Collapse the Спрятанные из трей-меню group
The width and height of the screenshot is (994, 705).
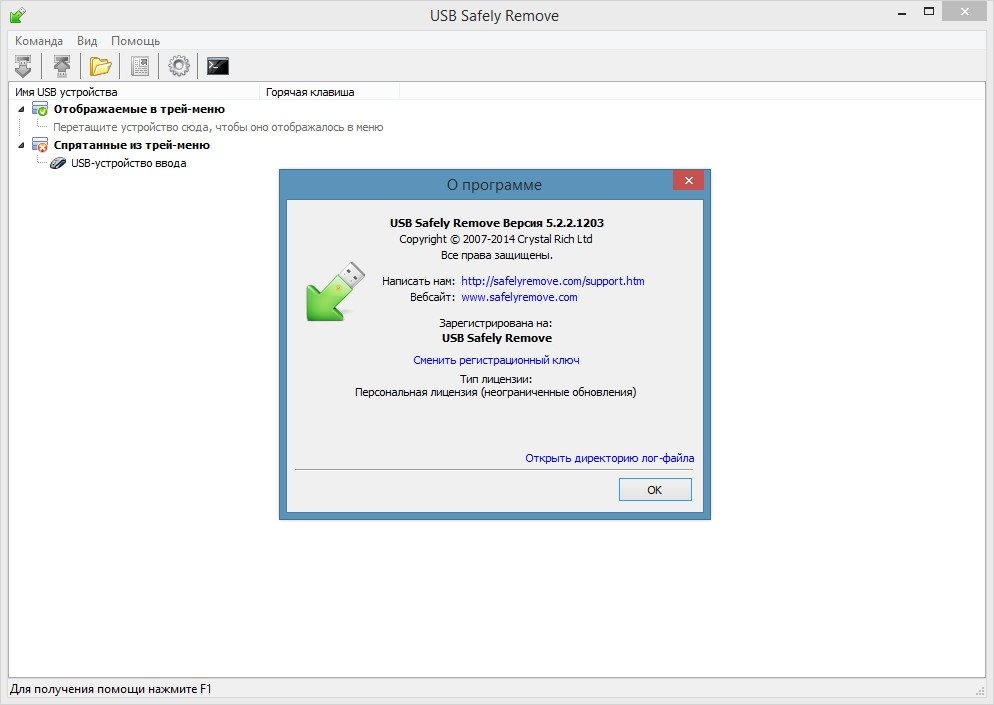(x=22, y=145)
